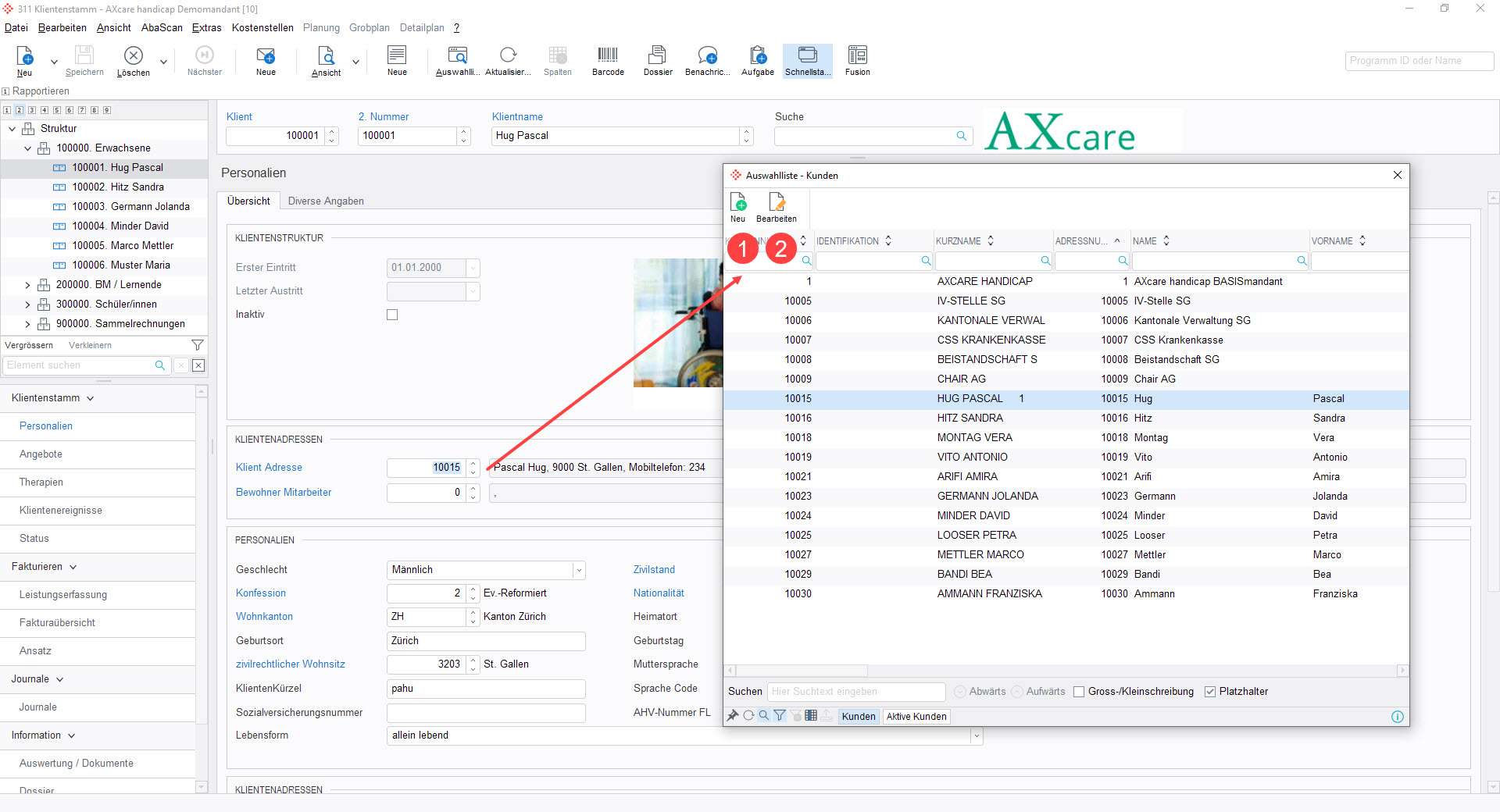Click the Aufgabe toolbar icon
Image resolution: width=1500 pixels, height=812 pixels.
[x=758, y=60]
